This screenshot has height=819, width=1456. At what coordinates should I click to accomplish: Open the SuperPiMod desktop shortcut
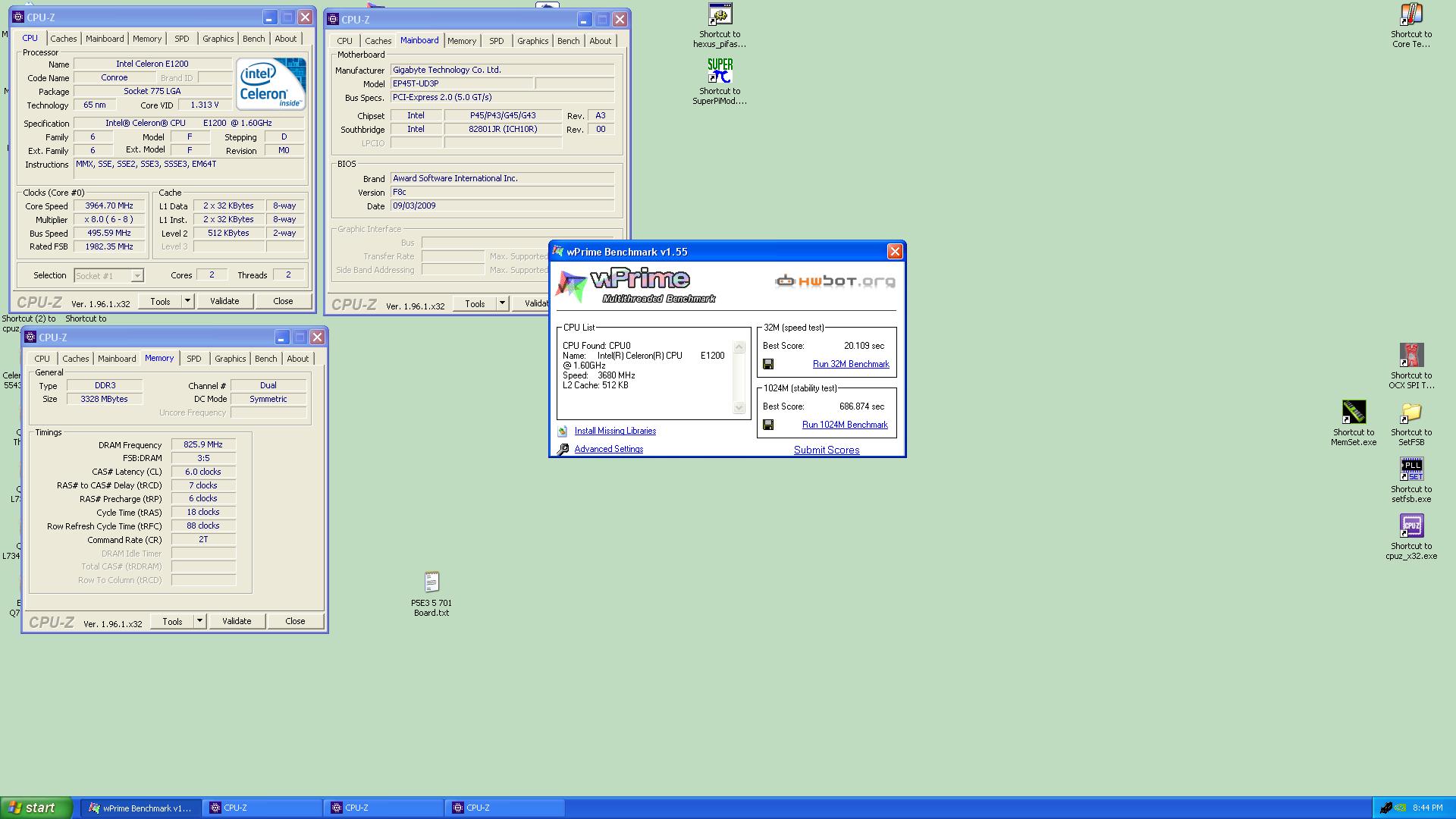(x=720, y=81)
